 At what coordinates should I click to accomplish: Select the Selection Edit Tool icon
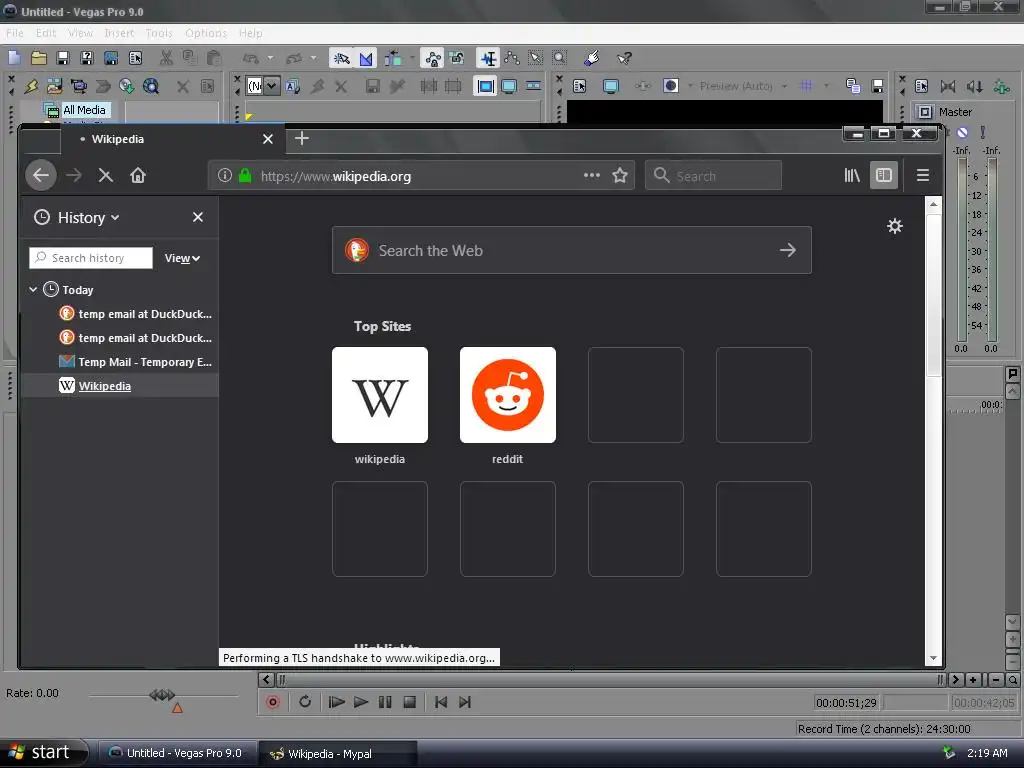coord(536,58)
